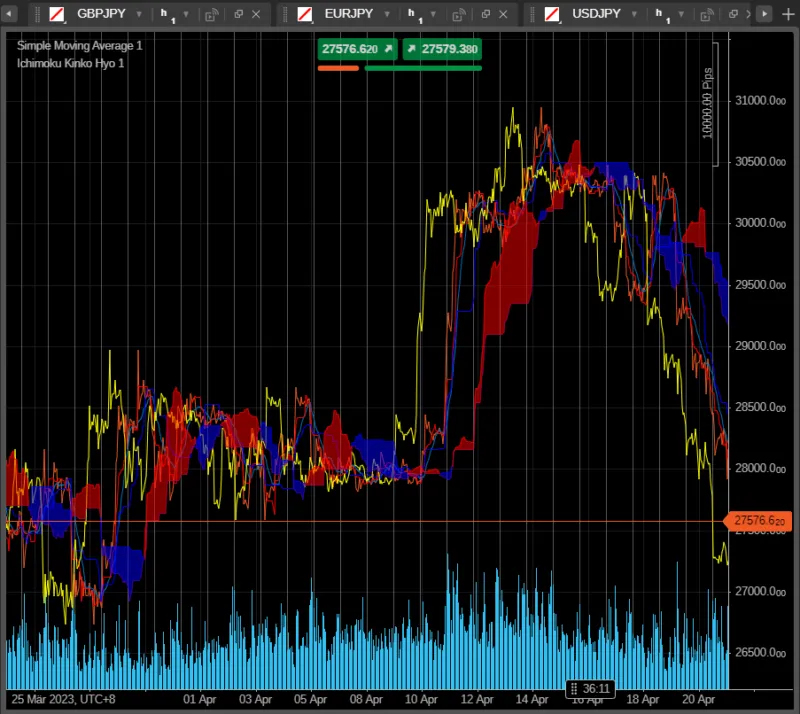The image size is (800, 714).
Task: Expand the EURJPY timeframe dropdown arrow
Action: point(434,14)
